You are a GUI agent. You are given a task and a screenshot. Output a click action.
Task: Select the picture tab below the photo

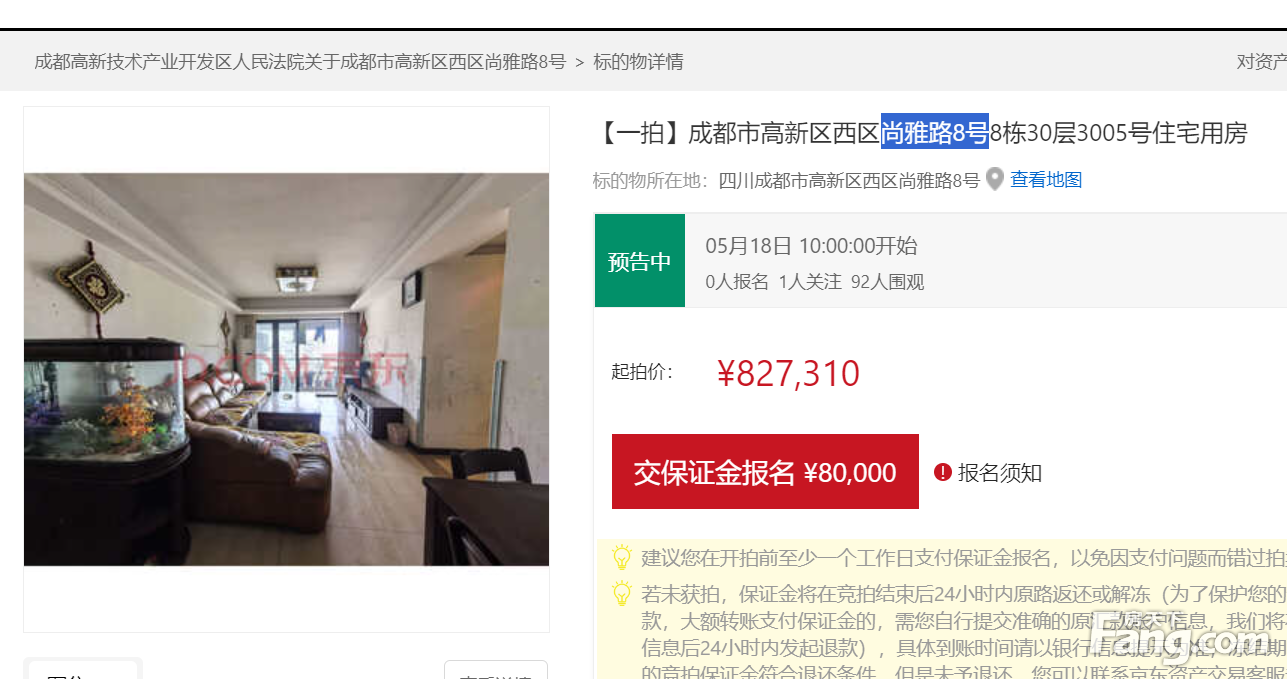click(82, 669)
